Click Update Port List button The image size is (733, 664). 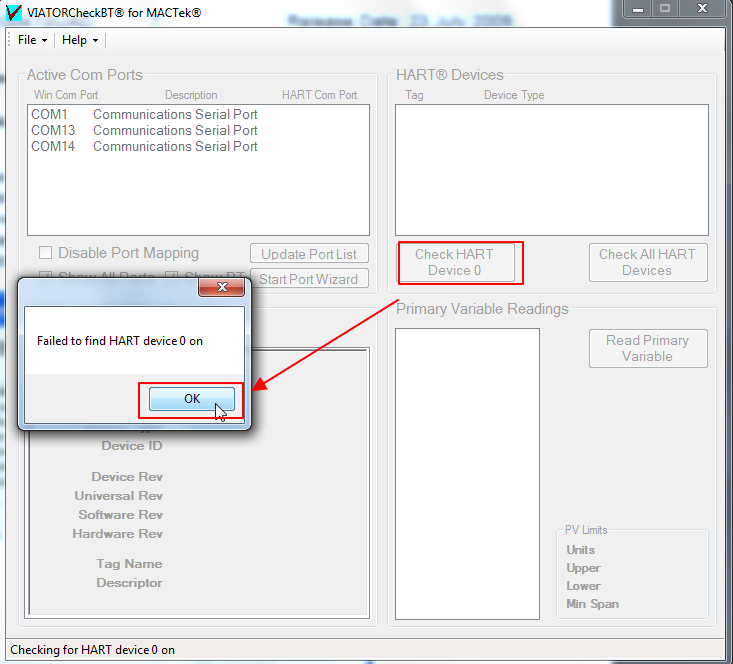click(x=309, y=254)
